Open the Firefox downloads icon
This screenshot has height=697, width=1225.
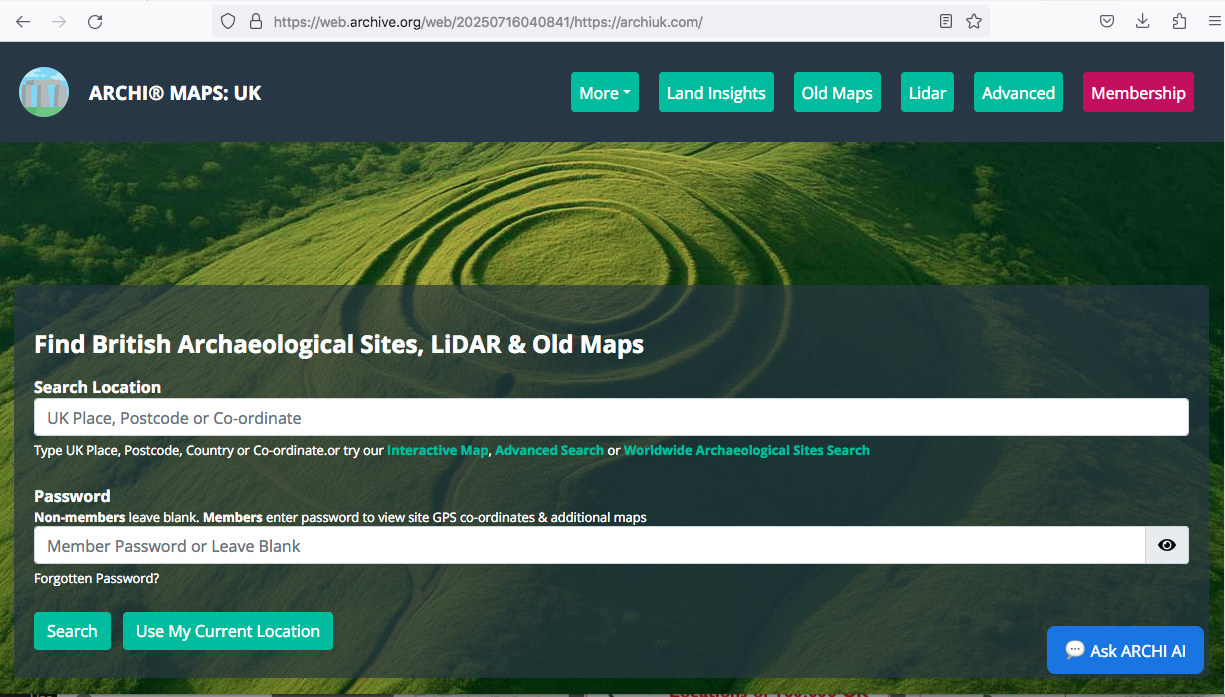click(1143, 21)
